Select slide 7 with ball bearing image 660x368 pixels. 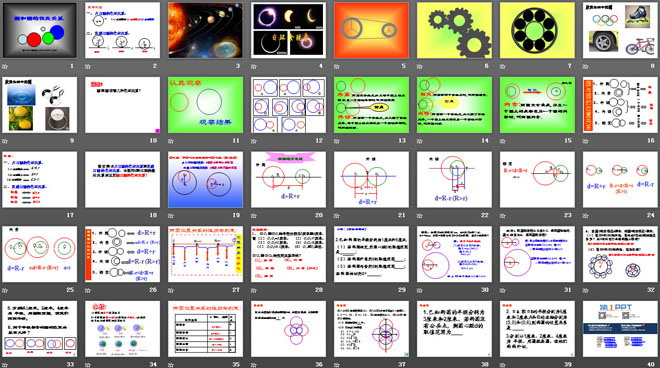click(x=537, y=30)
